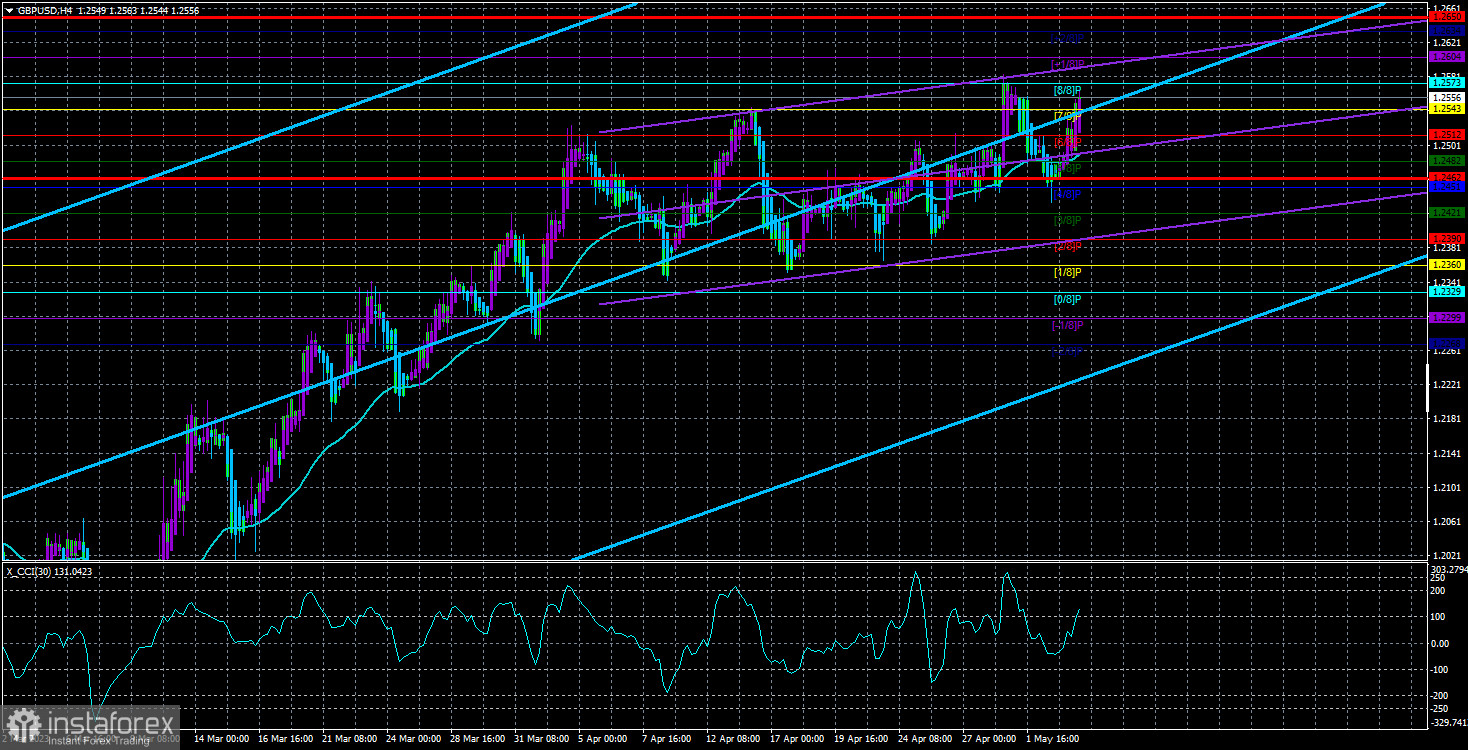Click the yellow 1.2543 price tag
1468x750 pixels.
coord(1447,109)
